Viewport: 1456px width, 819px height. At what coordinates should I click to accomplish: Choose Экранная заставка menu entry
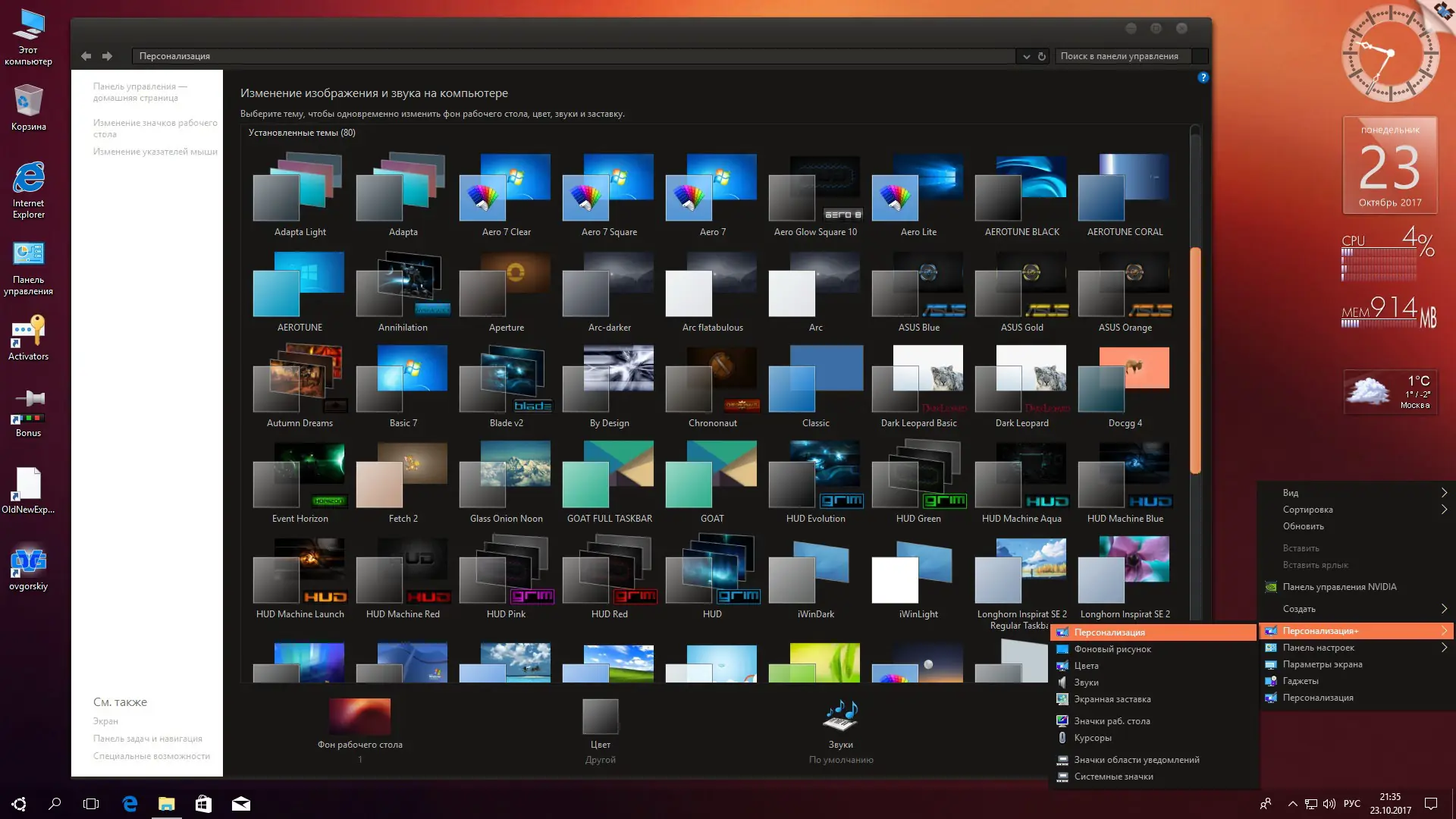click(1112, 699)
